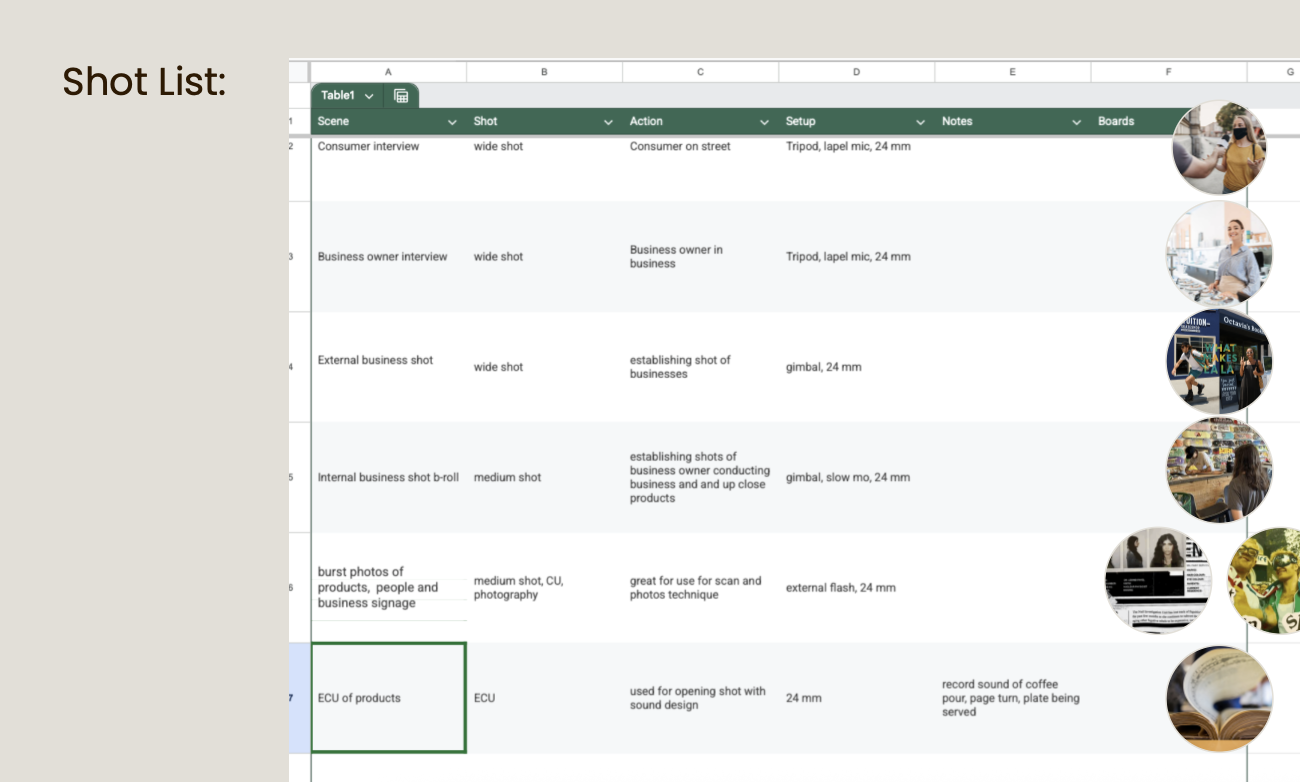Click 'Business owner in business' action cell

click(700, 257)
